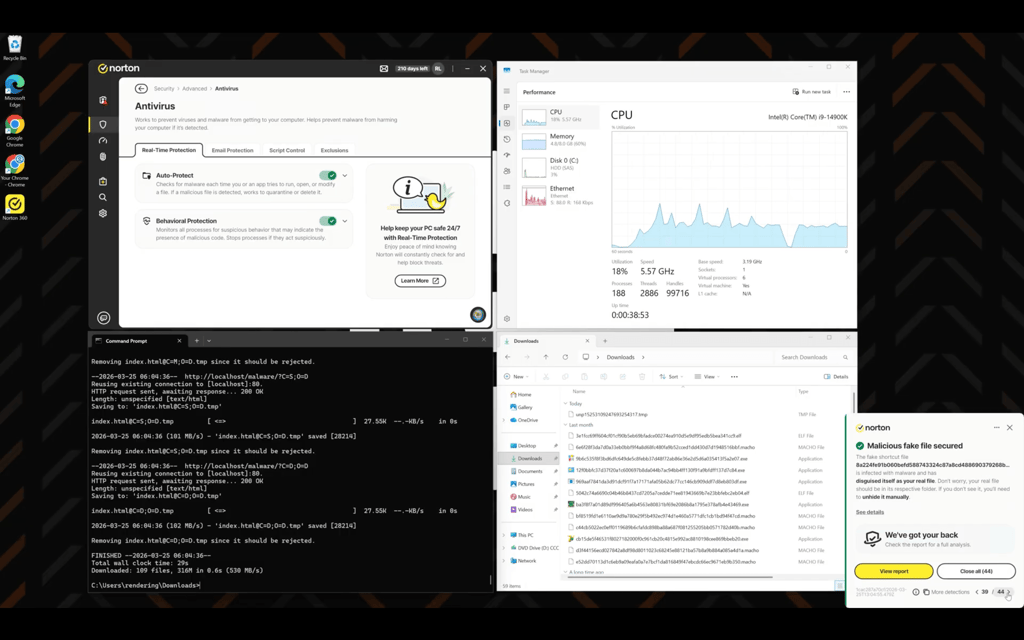Open Task Manager hamburger navigation menu
This screenshot has height=640, width=1024.
(x=507, y=91)
